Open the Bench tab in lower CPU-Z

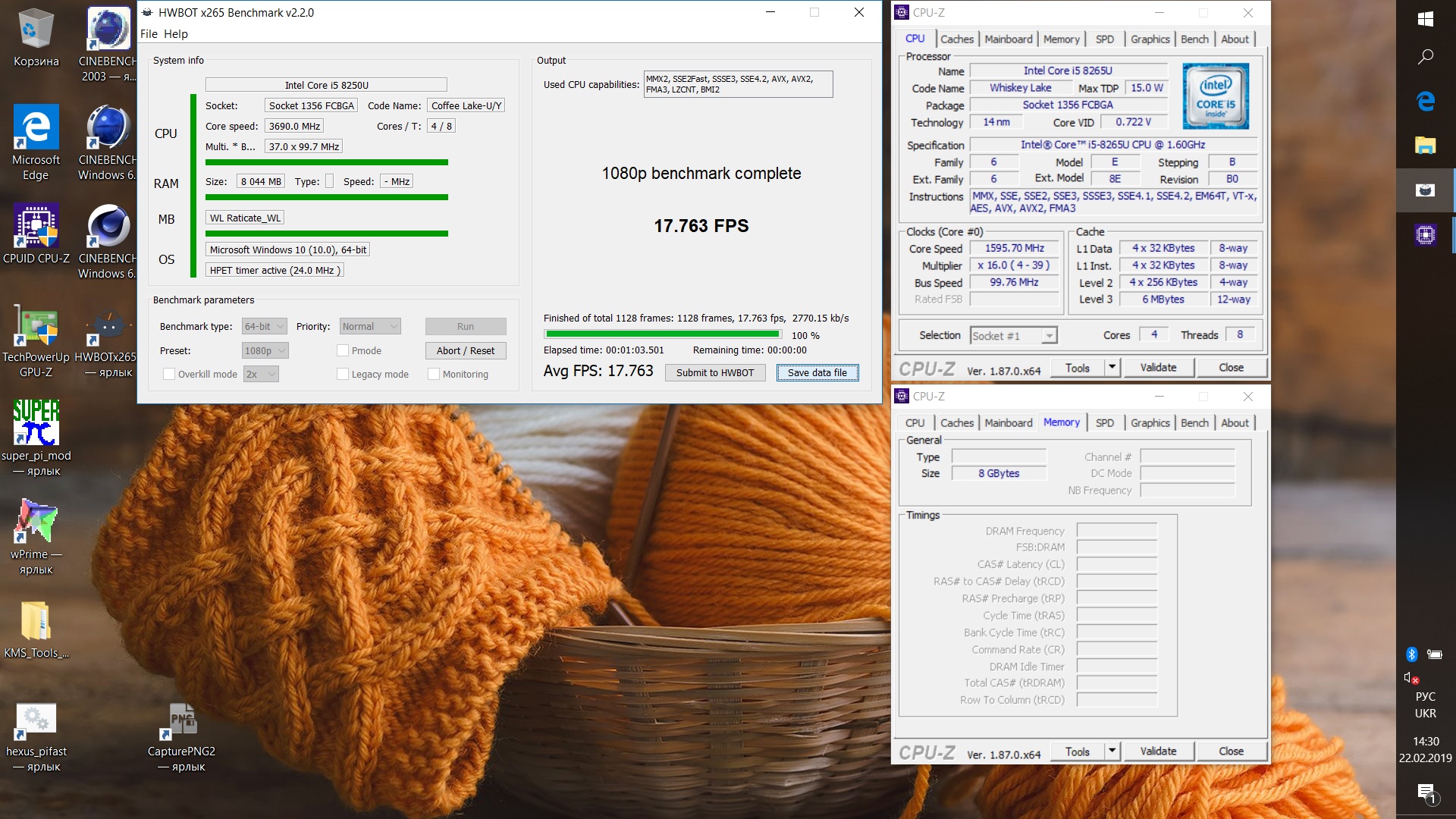click(x=1194, y=422)
